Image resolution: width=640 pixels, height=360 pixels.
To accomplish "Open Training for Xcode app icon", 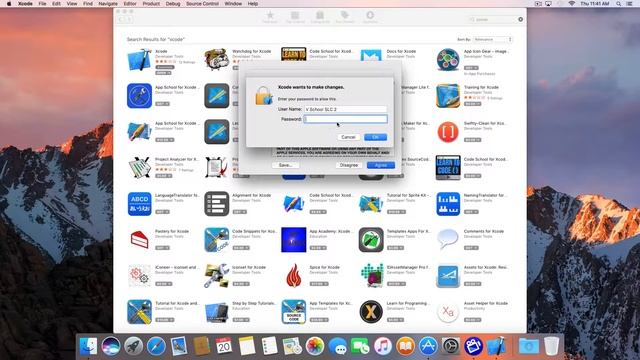I will pos(448,96).
